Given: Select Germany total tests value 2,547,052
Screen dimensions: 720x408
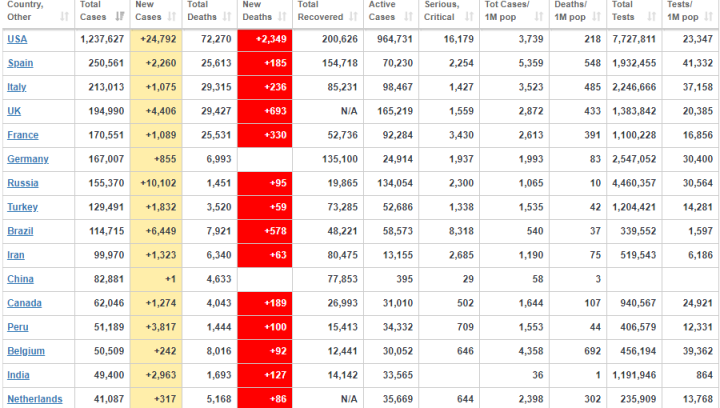Looking at the screenshot, I should (x=634, y=159).
